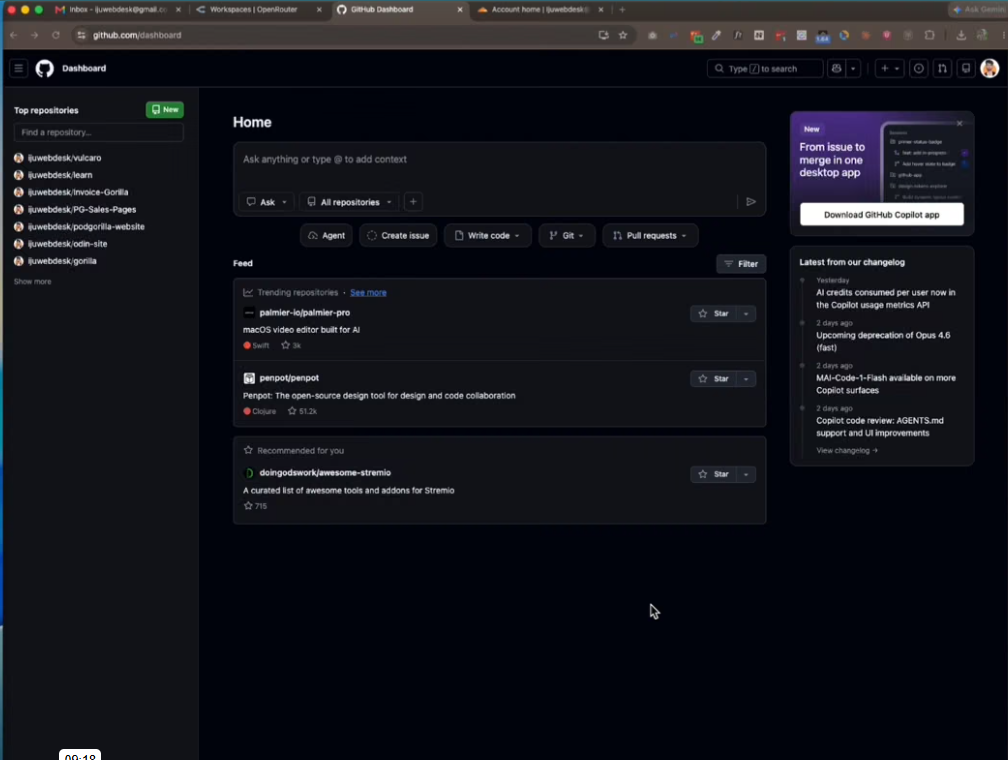
Task: Star the awesome-stremio repository
Action: 714,474
